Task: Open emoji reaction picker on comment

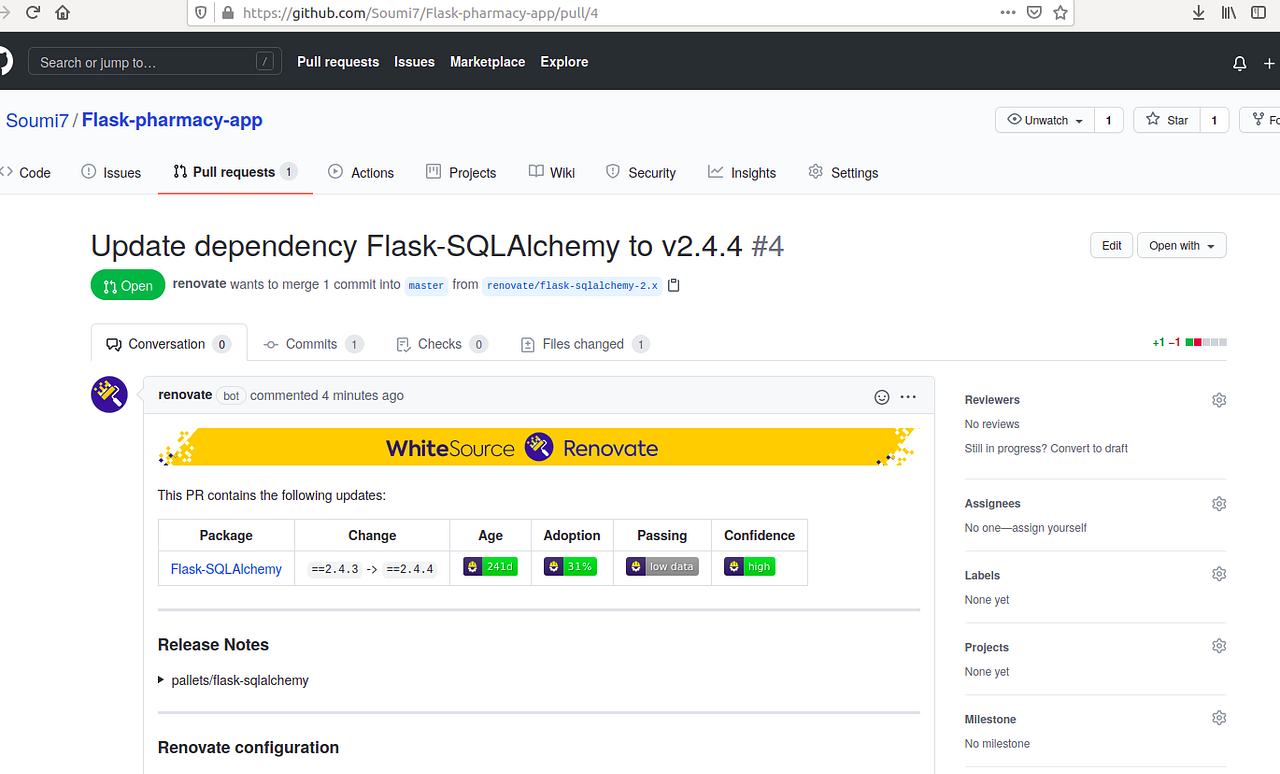Action: (881, 396)
